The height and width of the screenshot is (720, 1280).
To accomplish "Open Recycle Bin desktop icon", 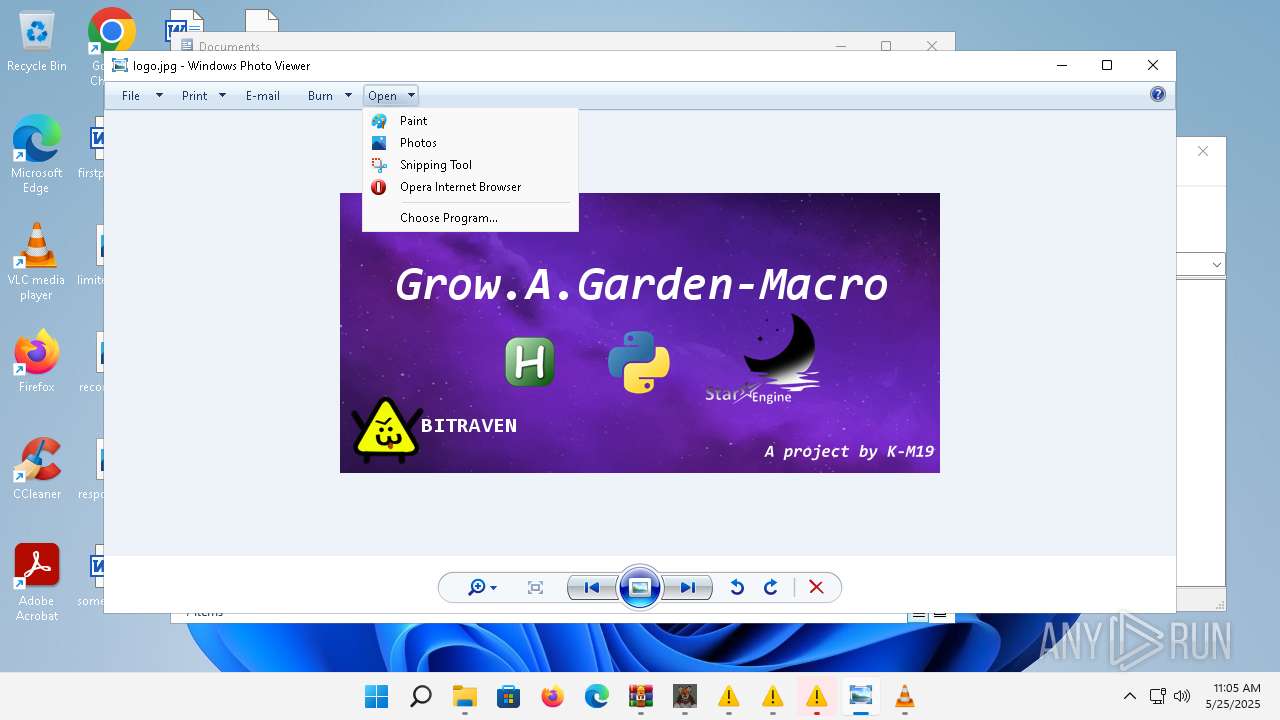I will click(x=37, y=42).
